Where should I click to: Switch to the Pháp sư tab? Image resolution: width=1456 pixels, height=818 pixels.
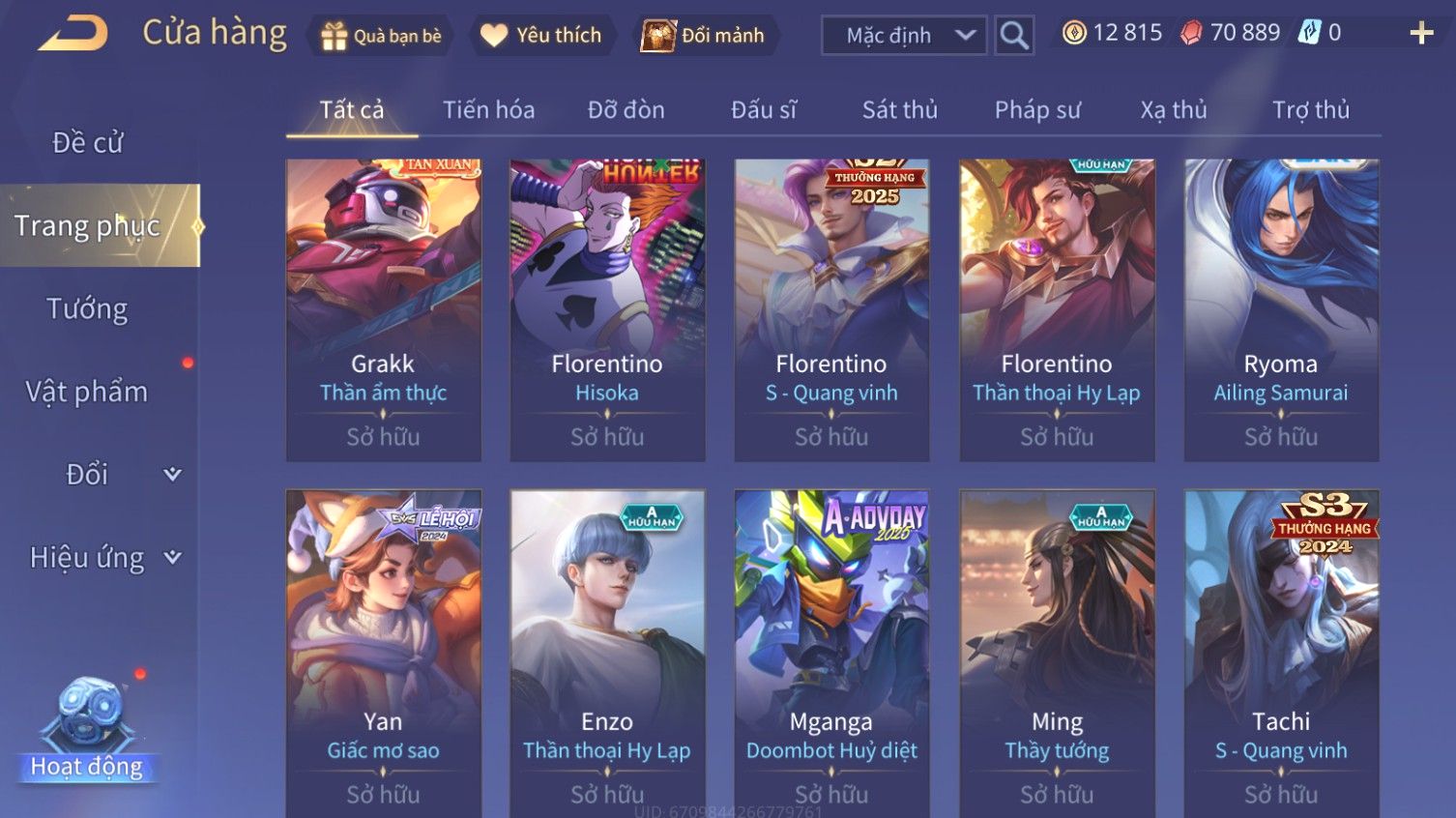point(1037,110)
